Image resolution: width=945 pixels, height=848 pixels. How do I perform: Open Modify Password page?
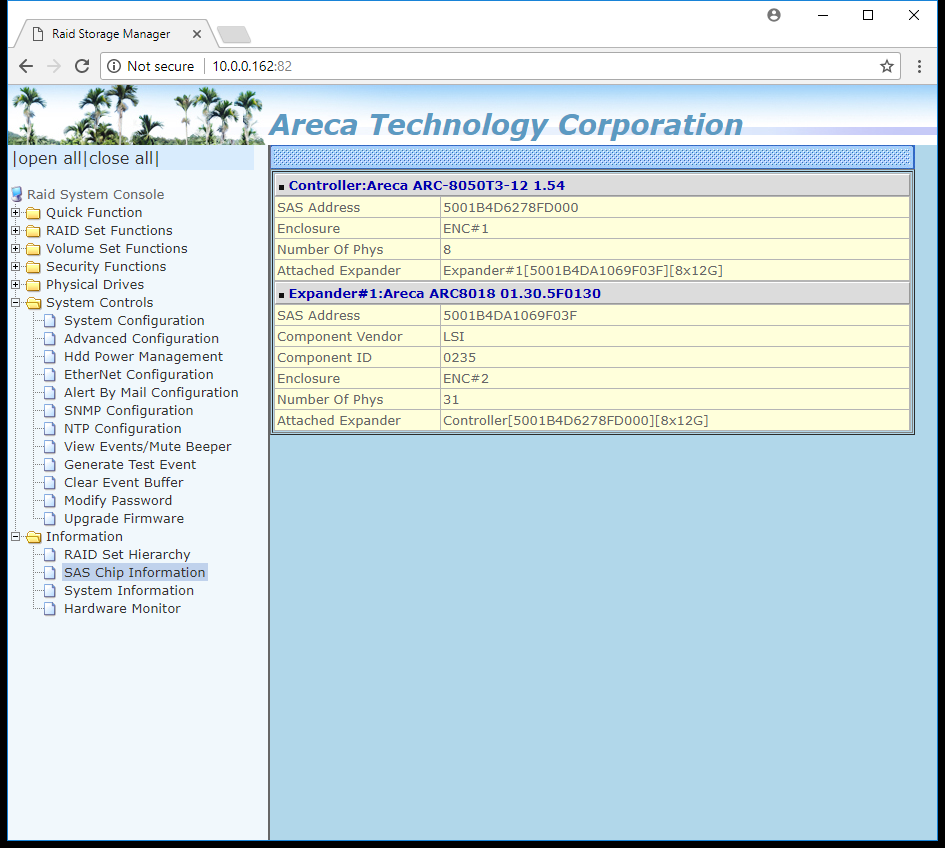[118, 501]
